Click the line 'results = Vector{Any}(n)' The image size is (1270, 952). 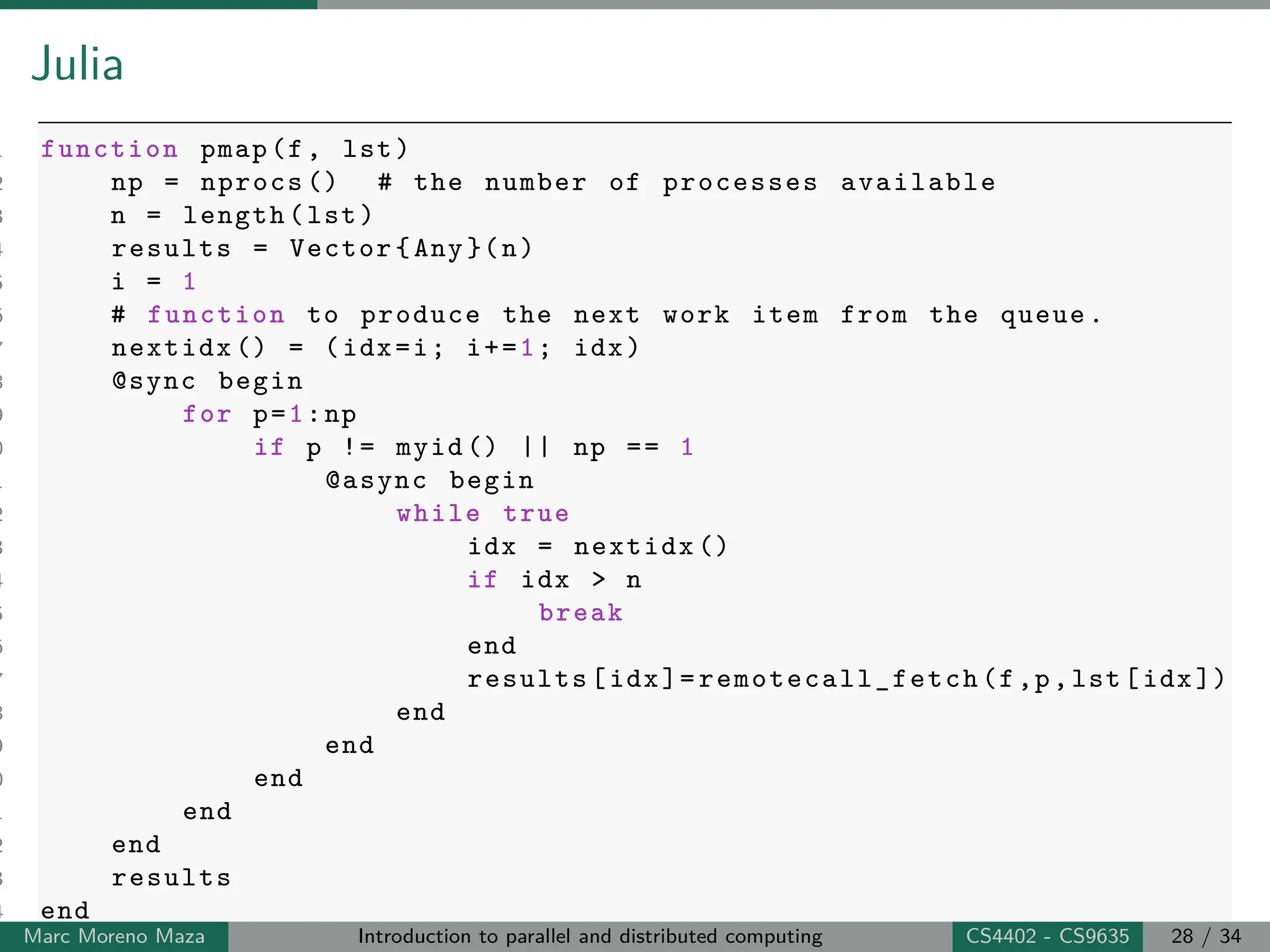(x=322, y=249)
